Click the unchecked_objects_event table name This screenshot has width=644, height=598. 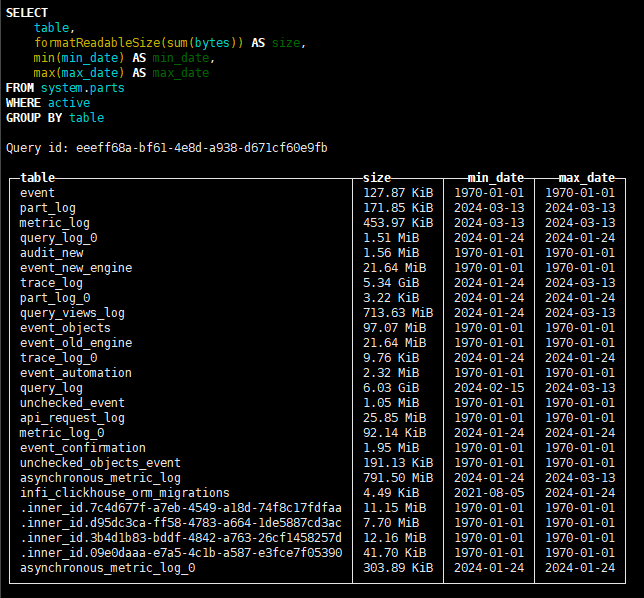pos(100,463)
